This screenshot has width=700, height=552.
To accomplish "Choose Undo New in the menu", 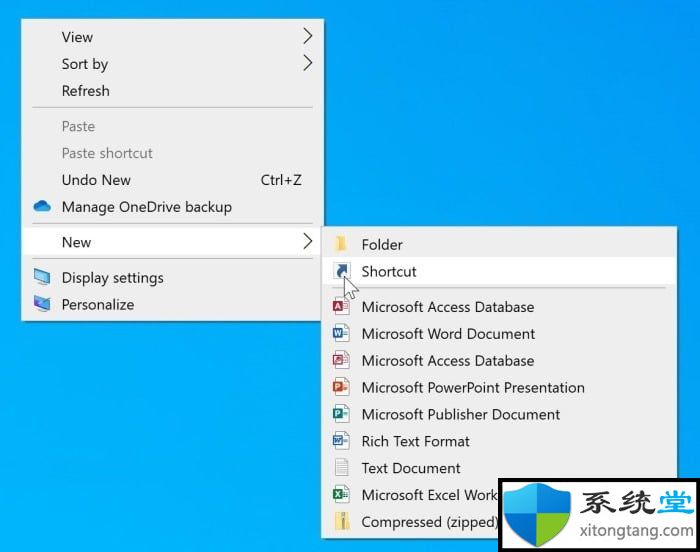I will pos(172,180).
